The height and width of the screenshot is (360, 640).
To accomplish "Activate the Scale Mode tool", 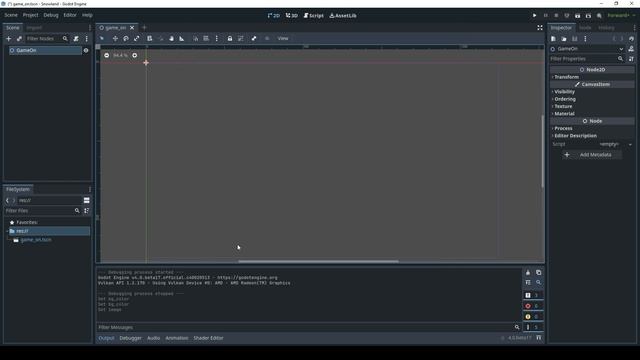I will click(137, 38).
